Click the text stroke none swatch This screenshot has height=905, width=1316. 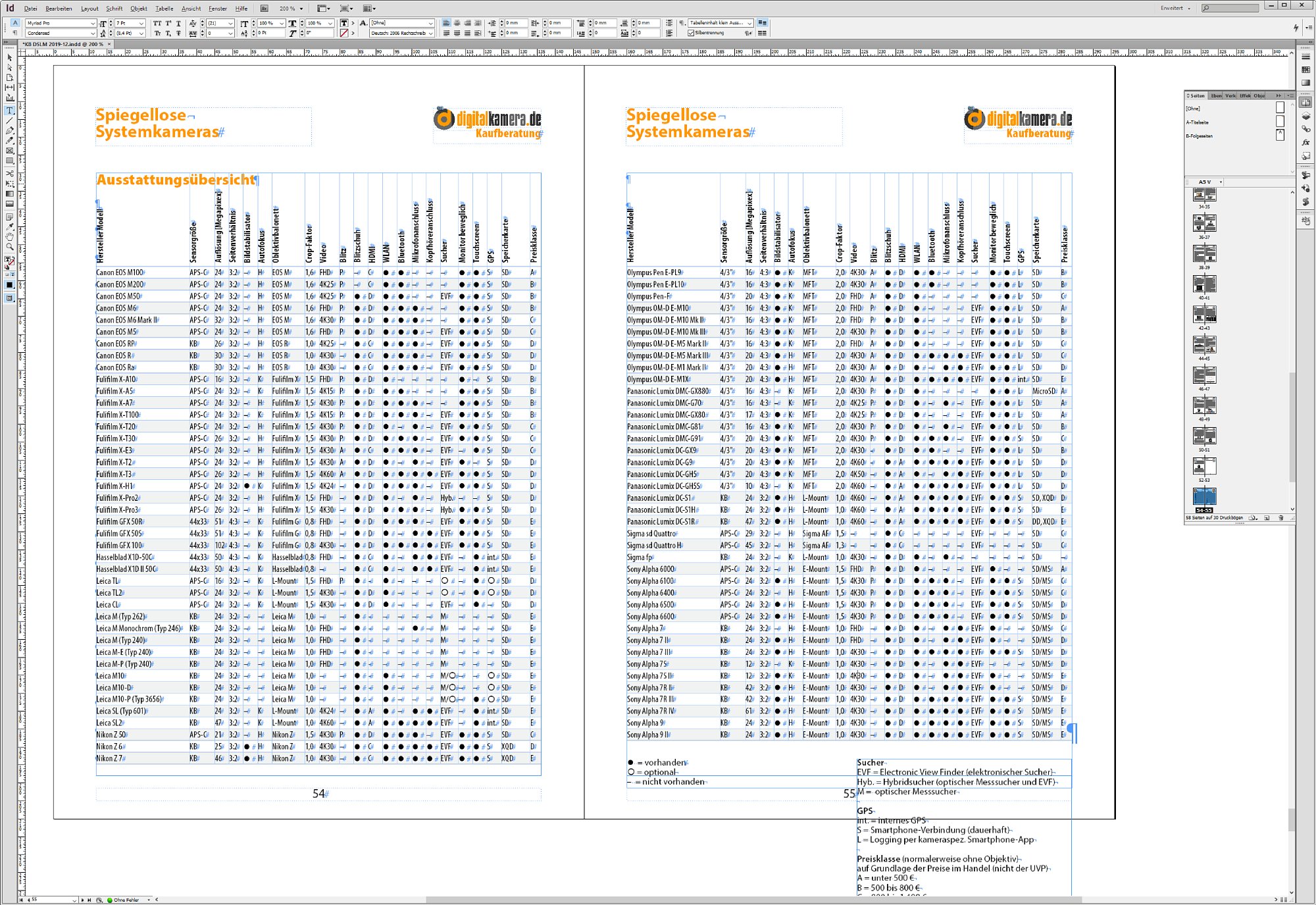click(344, 33)
